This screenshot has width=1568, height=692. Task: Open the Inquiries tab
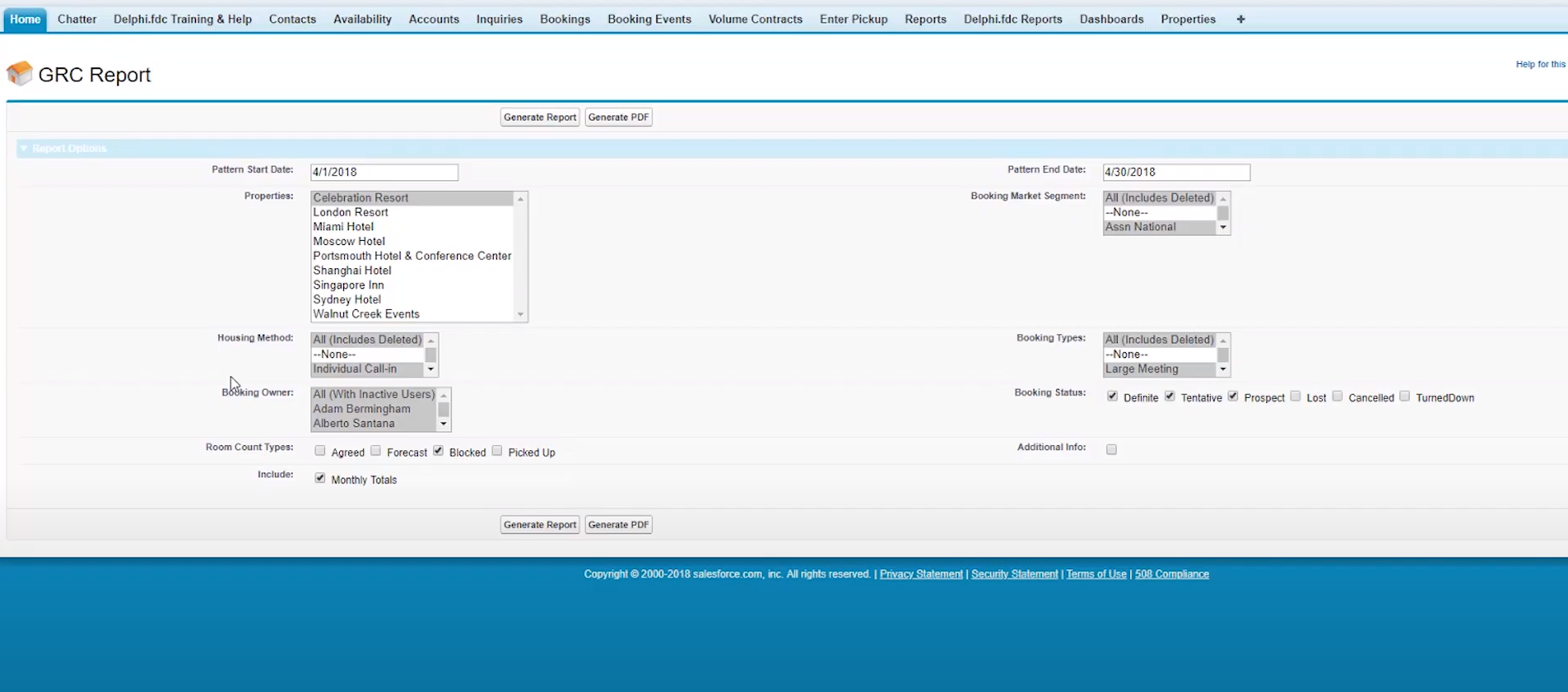coord(499,19)
